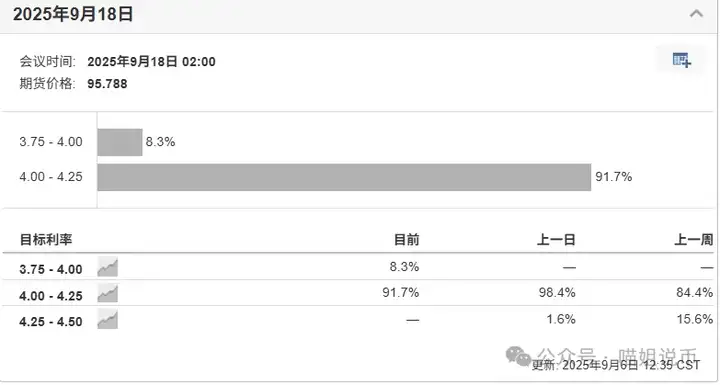Select the 4.25 - 4.50 table row label
This screenshot has width=720, height=385.
coord(51,322)
